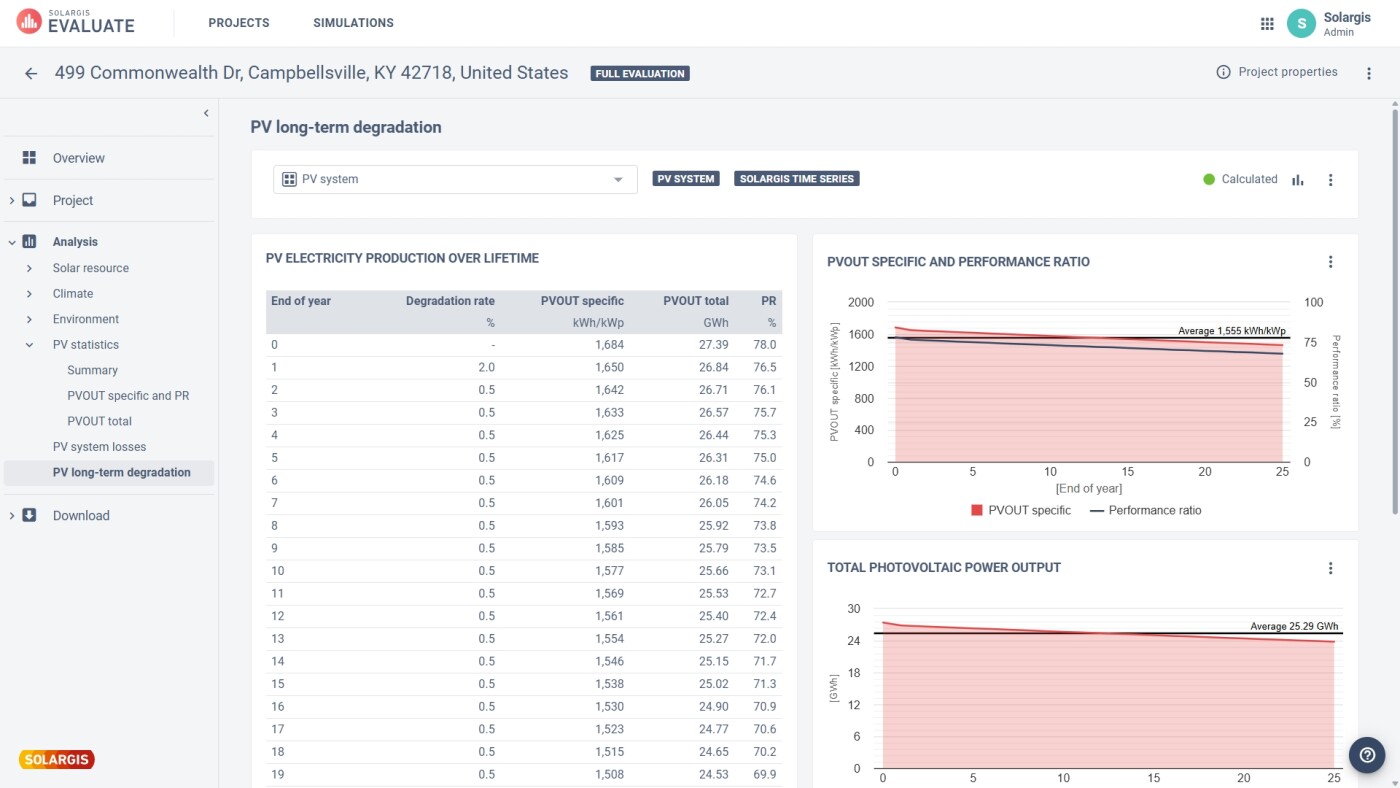Open the PV system dropdown

(x=455, y=180)
